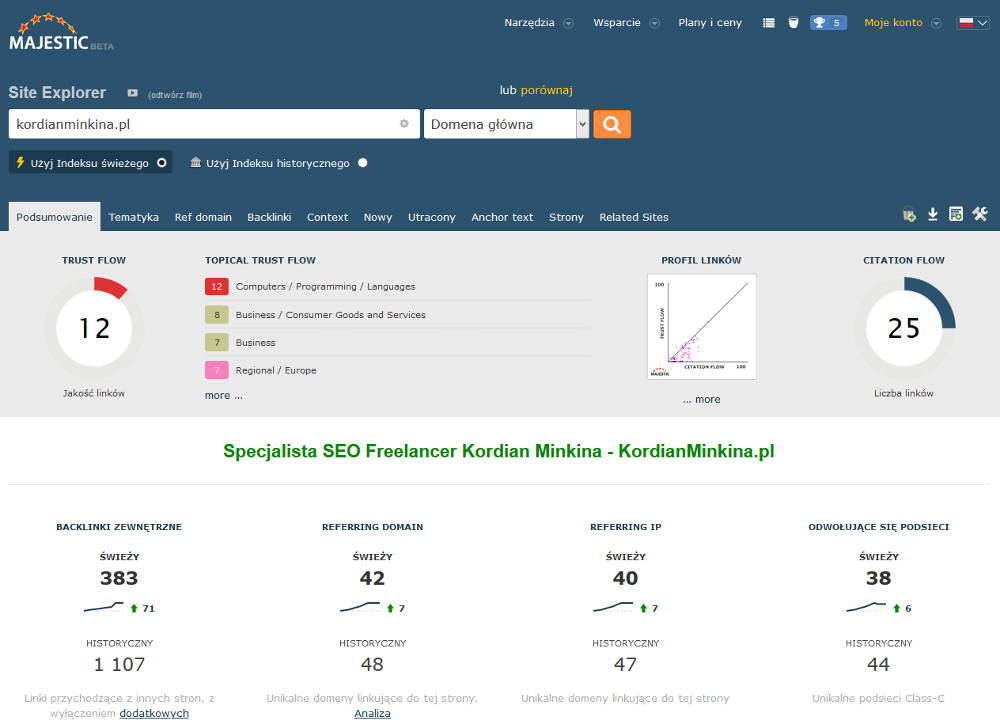Click the add to bucket icon in tab row
1000x728 pixels.
point(908,214)
